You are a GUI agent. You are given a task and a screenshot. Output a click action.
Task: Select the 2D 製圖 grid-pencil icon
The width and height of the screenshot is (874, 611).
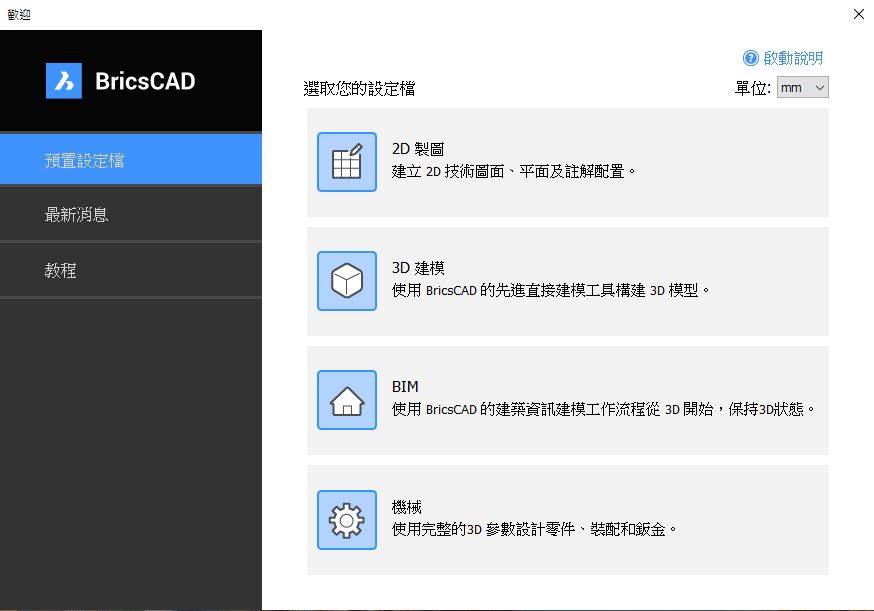coord(347,162)
